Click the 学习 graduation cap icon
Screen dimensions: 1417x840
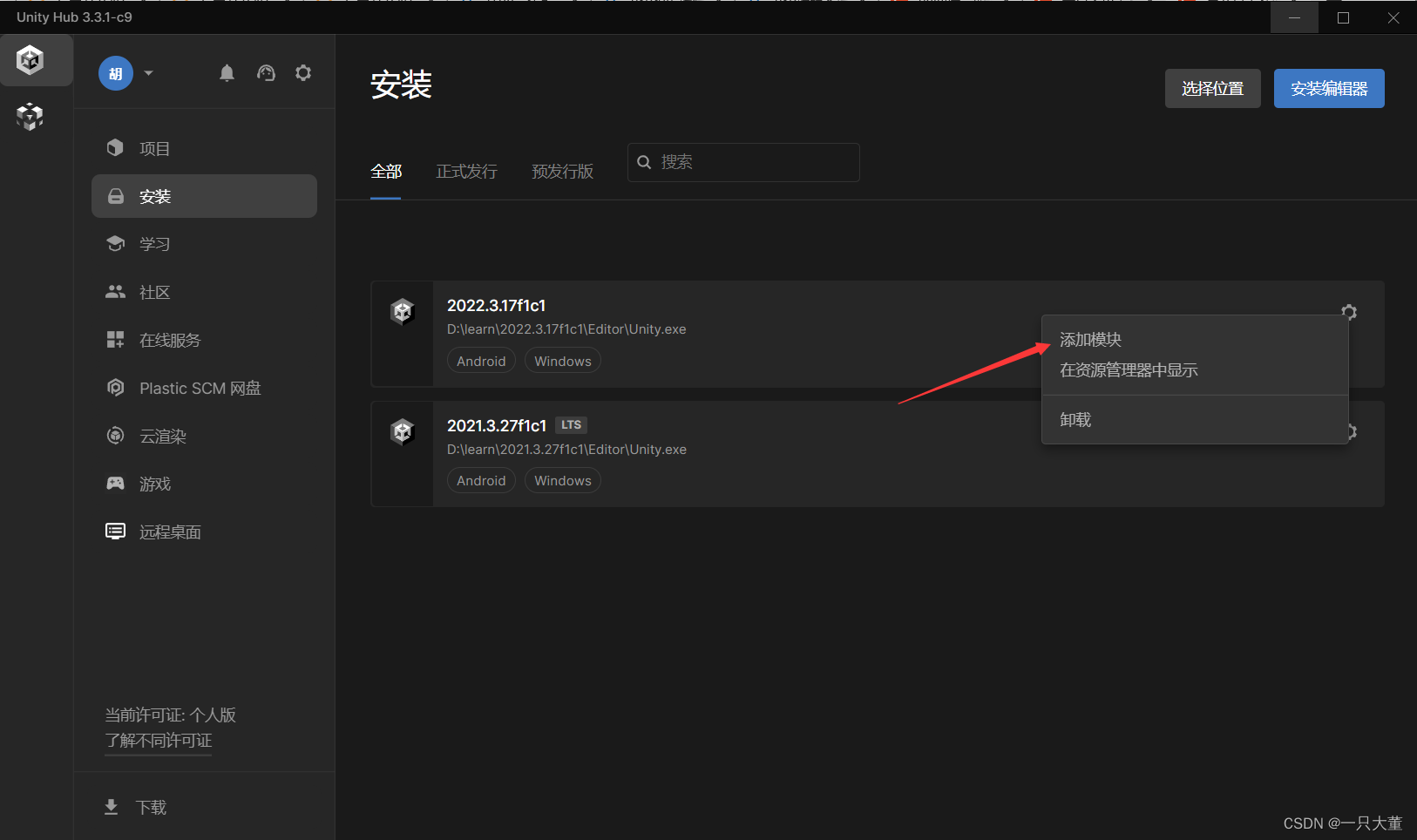pyautogui.click(x=115, y=243)
